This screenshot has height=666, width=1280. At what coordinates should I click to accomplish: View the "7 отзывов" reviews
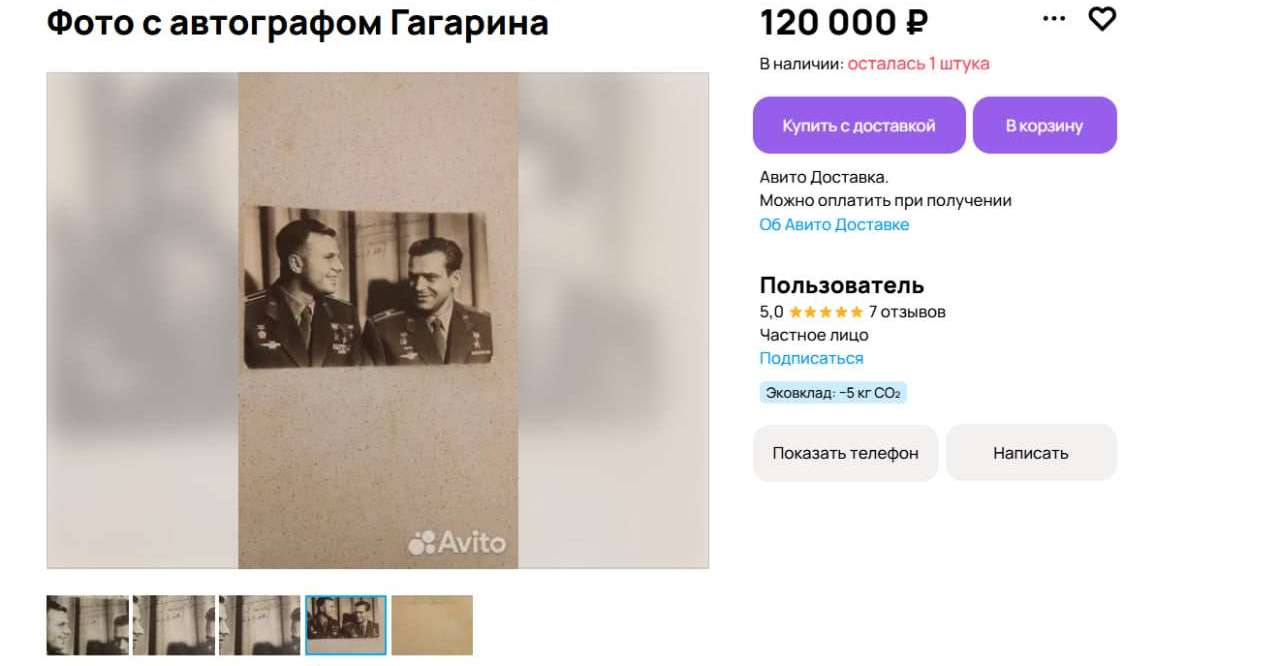[906, 312]
